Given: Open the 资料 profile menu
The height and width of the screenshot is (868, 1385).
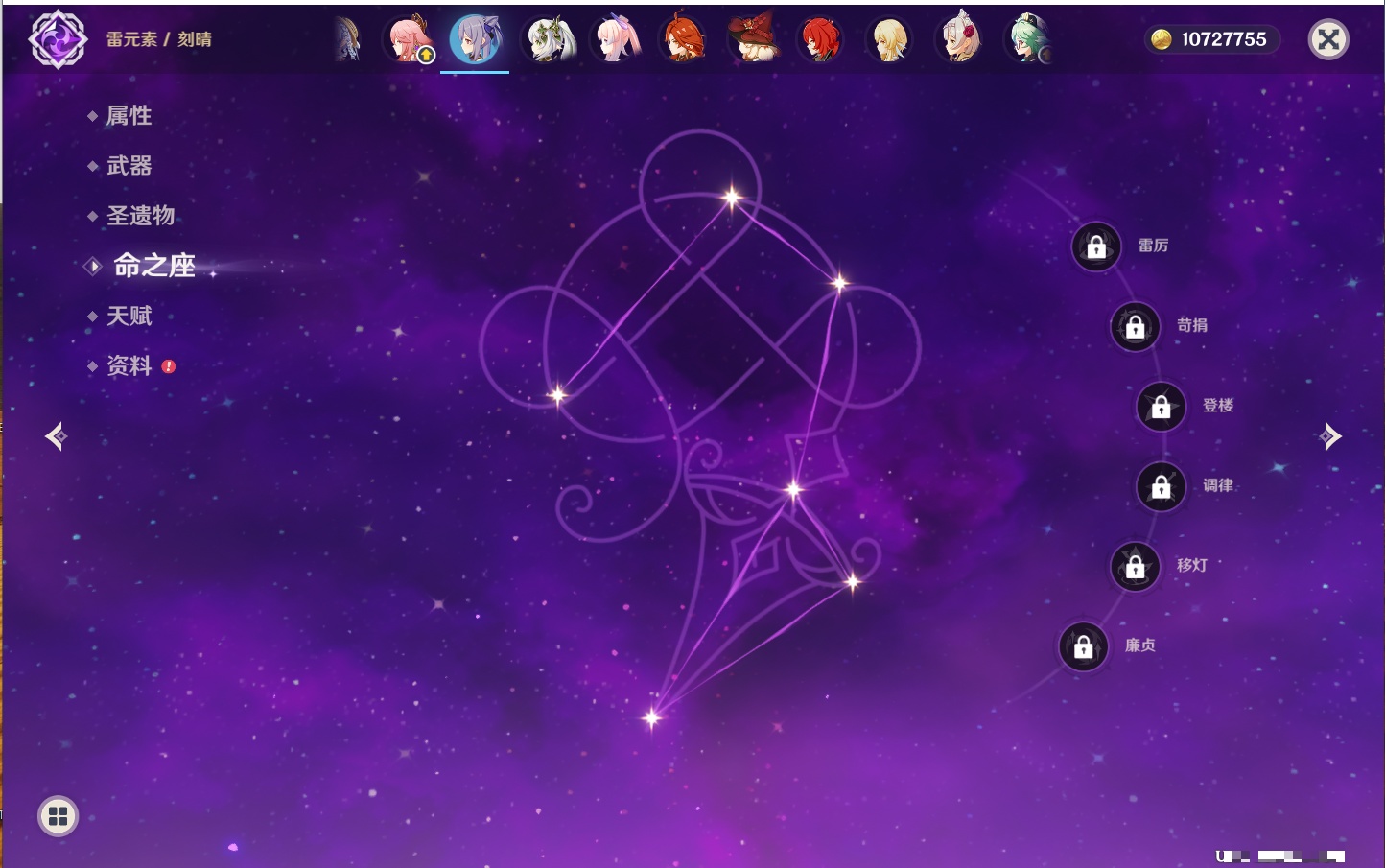Looking at the screenshot, I should pos(129,365).
